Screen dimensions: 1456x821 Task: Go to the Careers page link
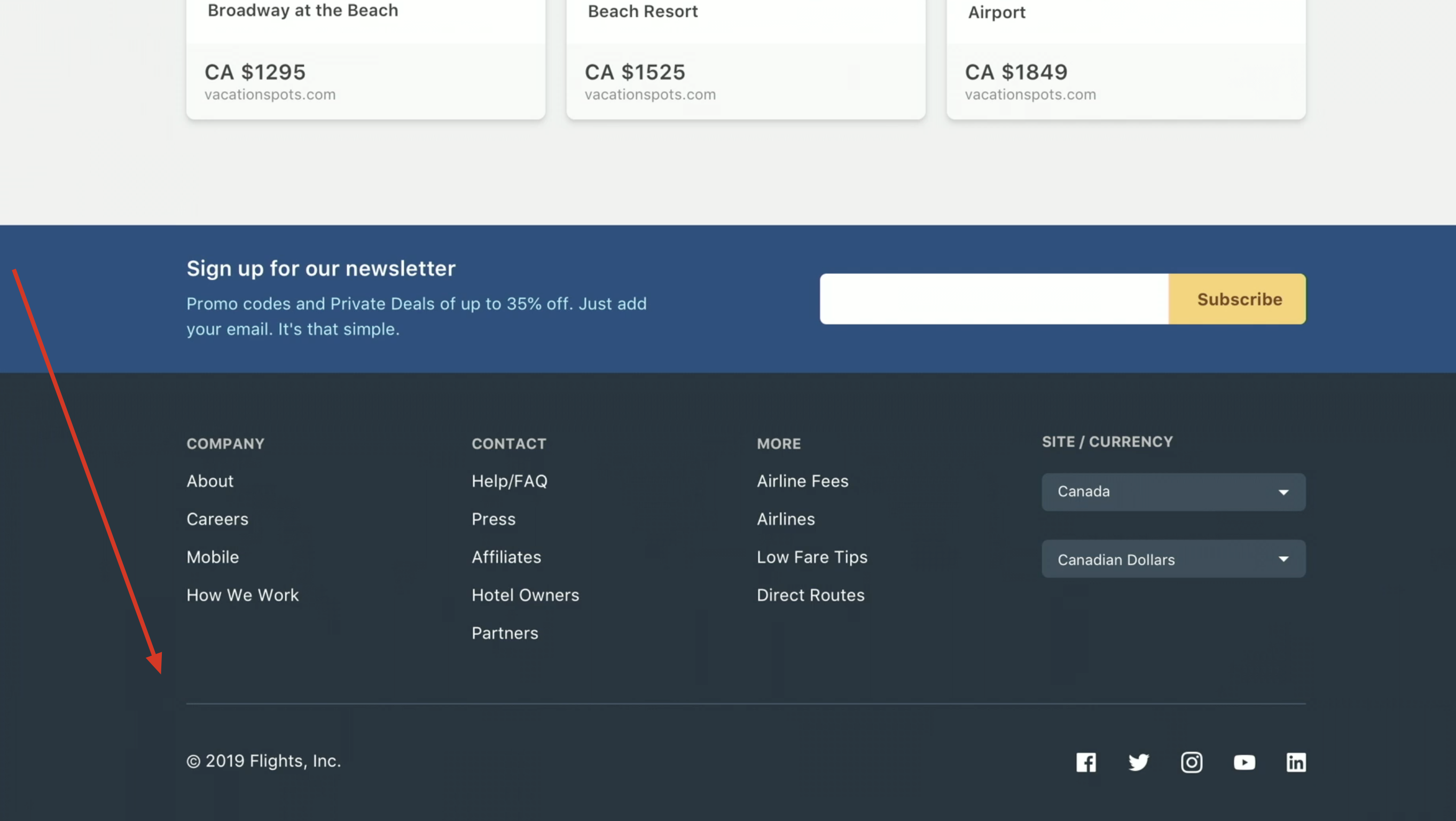[217, 519]
